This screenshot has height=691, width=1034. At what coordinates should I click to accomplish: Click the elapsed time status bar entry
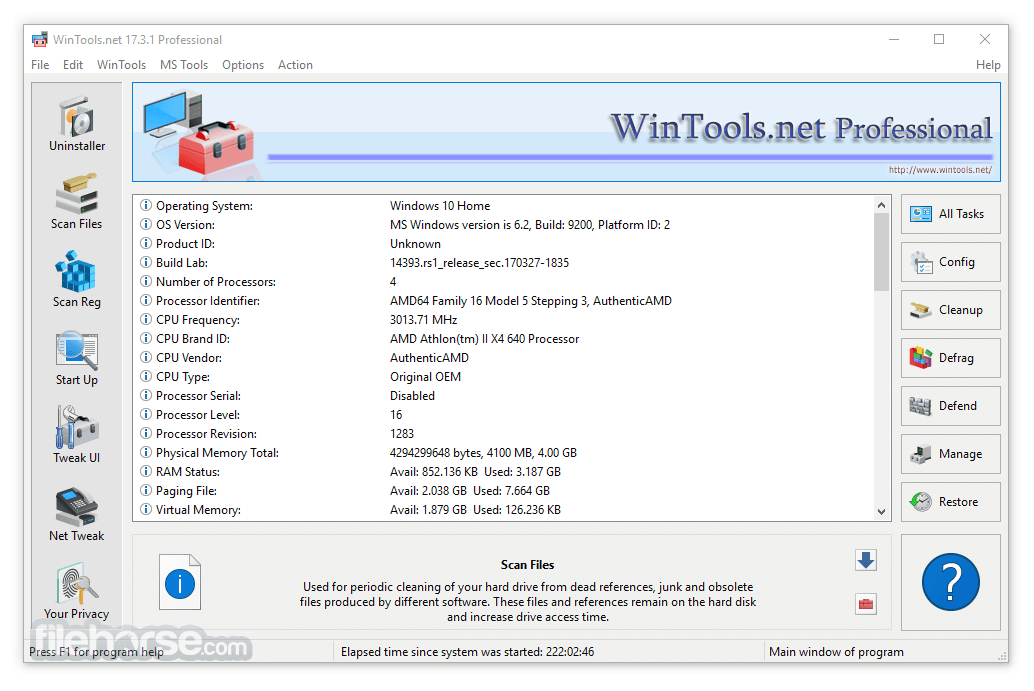(x=468, y=651)
